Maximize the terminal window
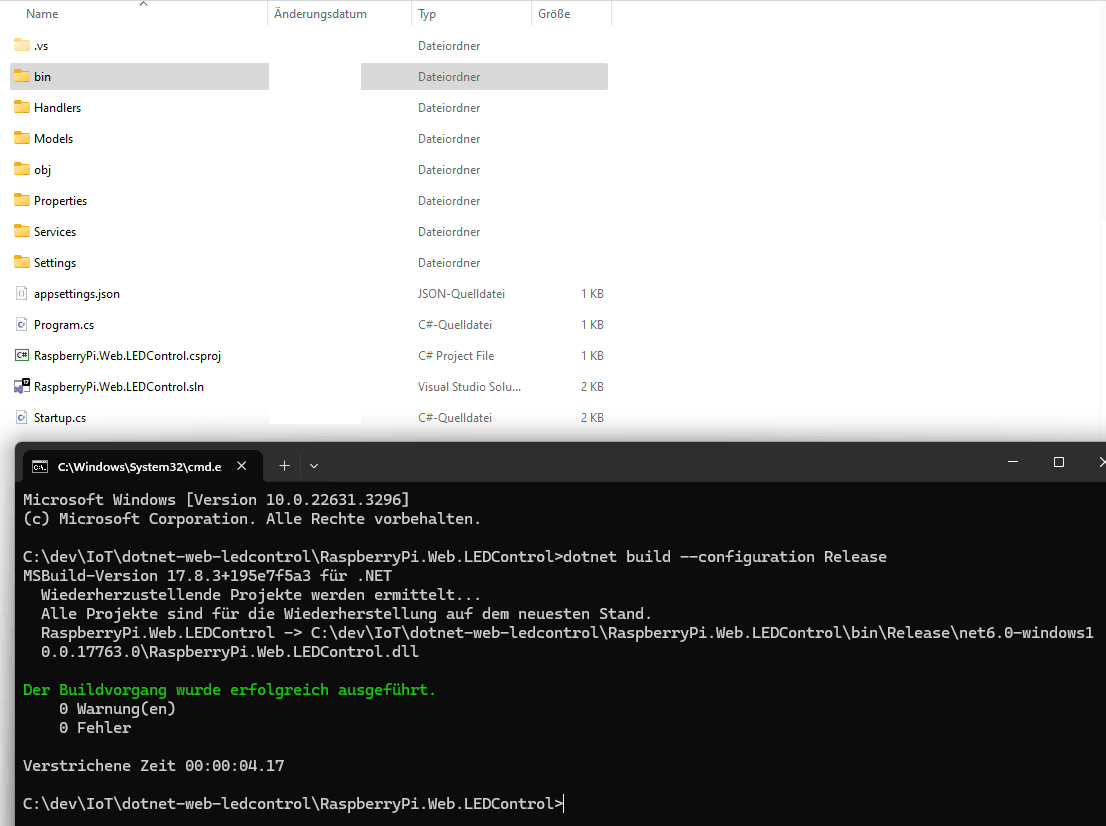The width and height of the screenshot is (1106, 826). coord(1059,462)
